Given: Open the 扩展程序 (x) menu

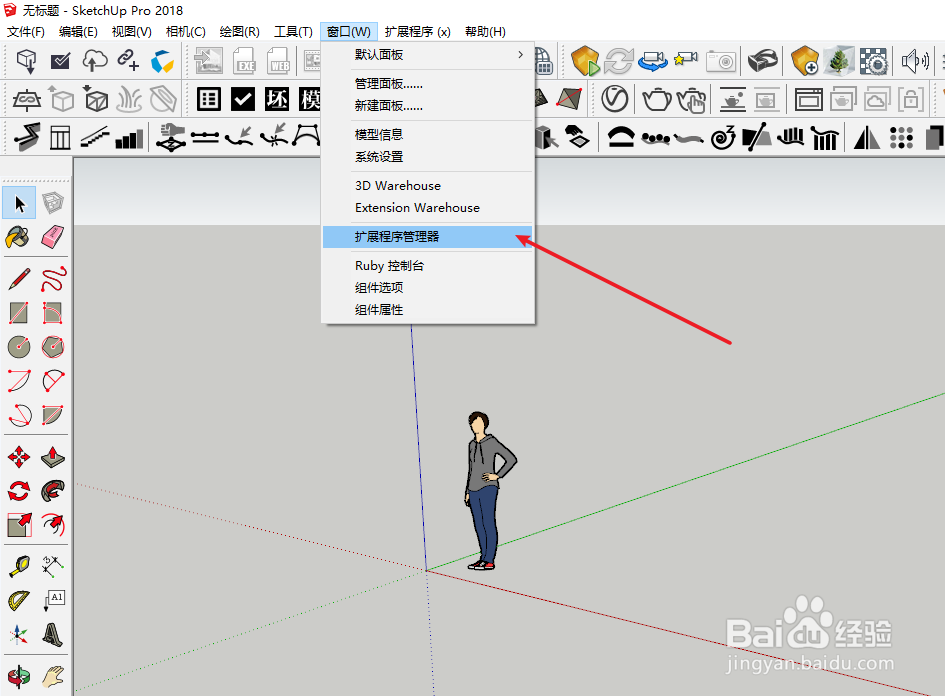Looking at the screenshot, I should (418, 32).
